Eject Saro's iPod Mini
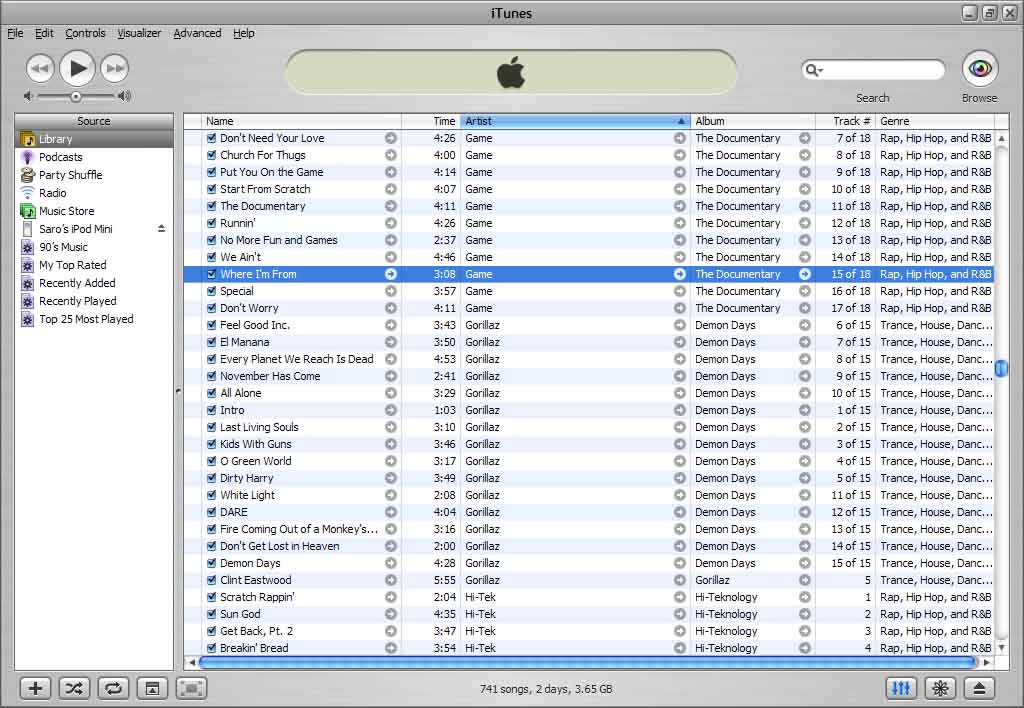The image size is (1024, 708). tap(161, 229)
